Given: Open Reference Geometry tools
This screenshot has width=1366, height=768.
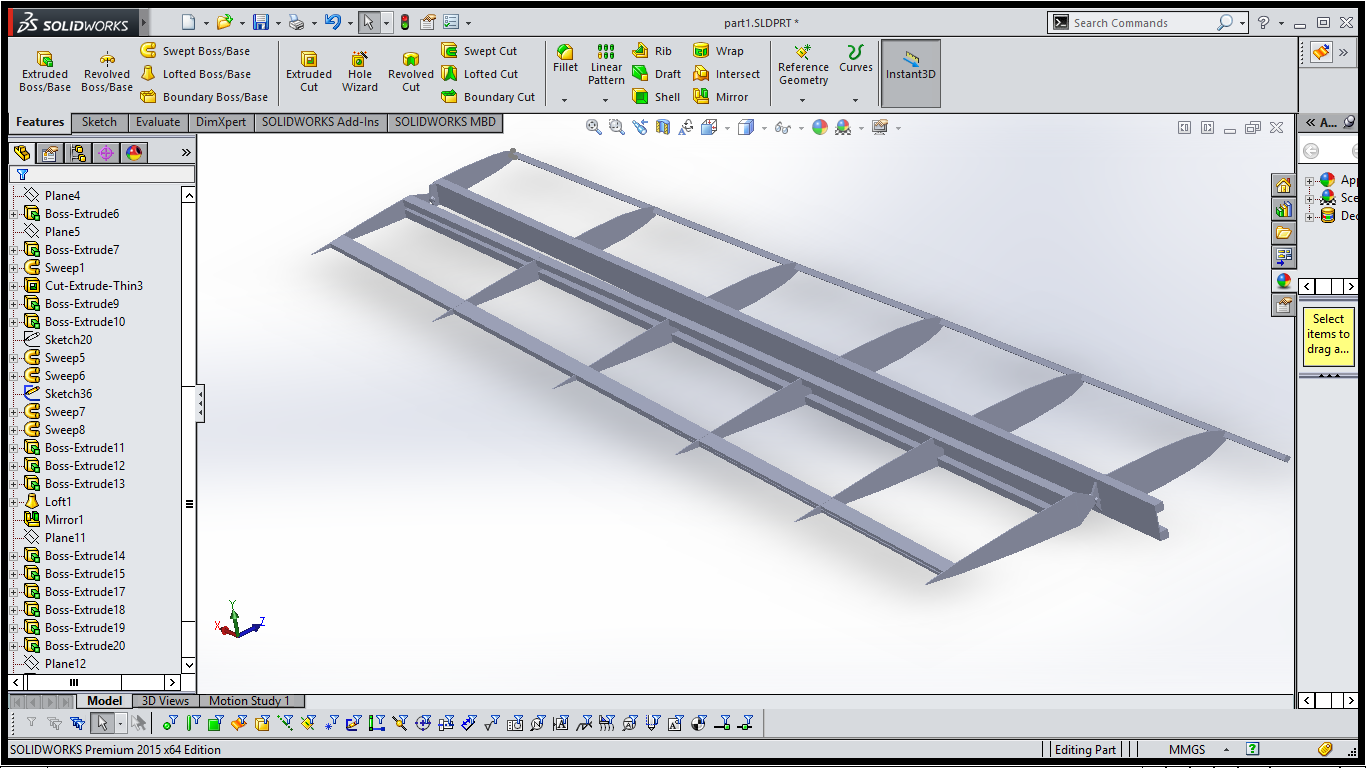Looking at the screenshot, I should (803, 64).
